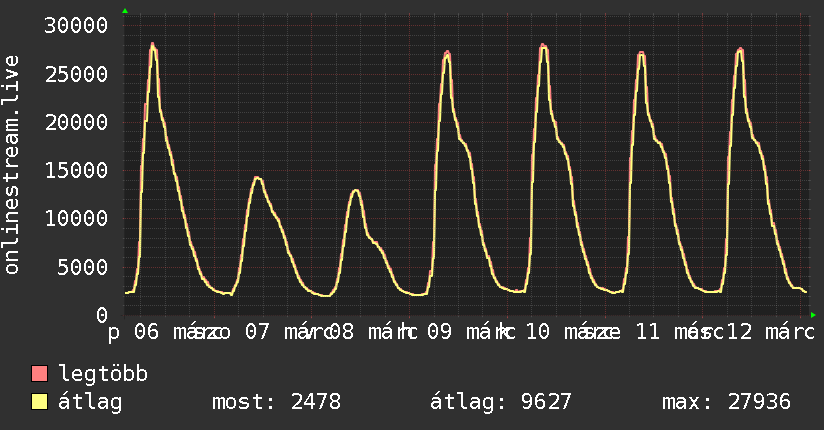Click the 25000 y-axis label

pyautogui.click(x=76, y=74)
